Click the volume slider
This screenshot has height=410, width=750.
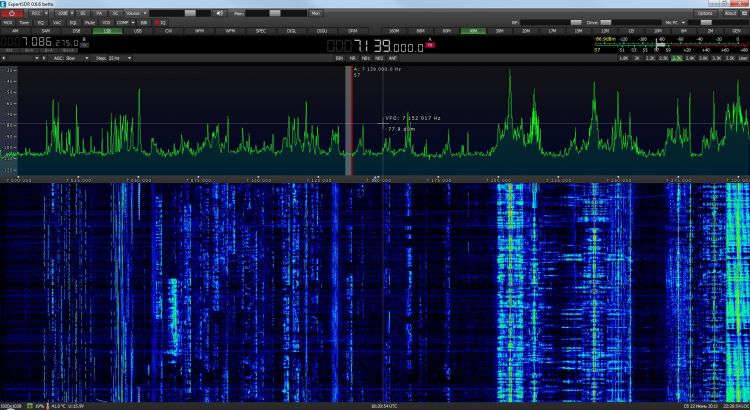(180, 13)
